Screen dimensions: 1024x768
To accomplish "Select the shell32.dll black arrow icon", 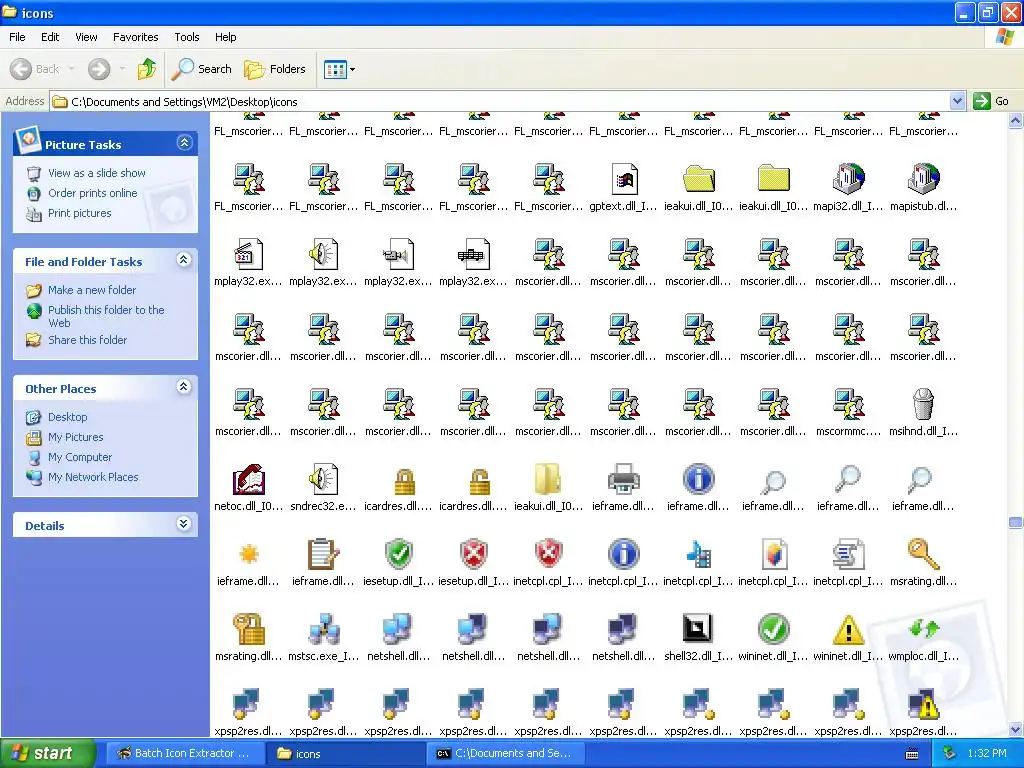I will point(697,628).
